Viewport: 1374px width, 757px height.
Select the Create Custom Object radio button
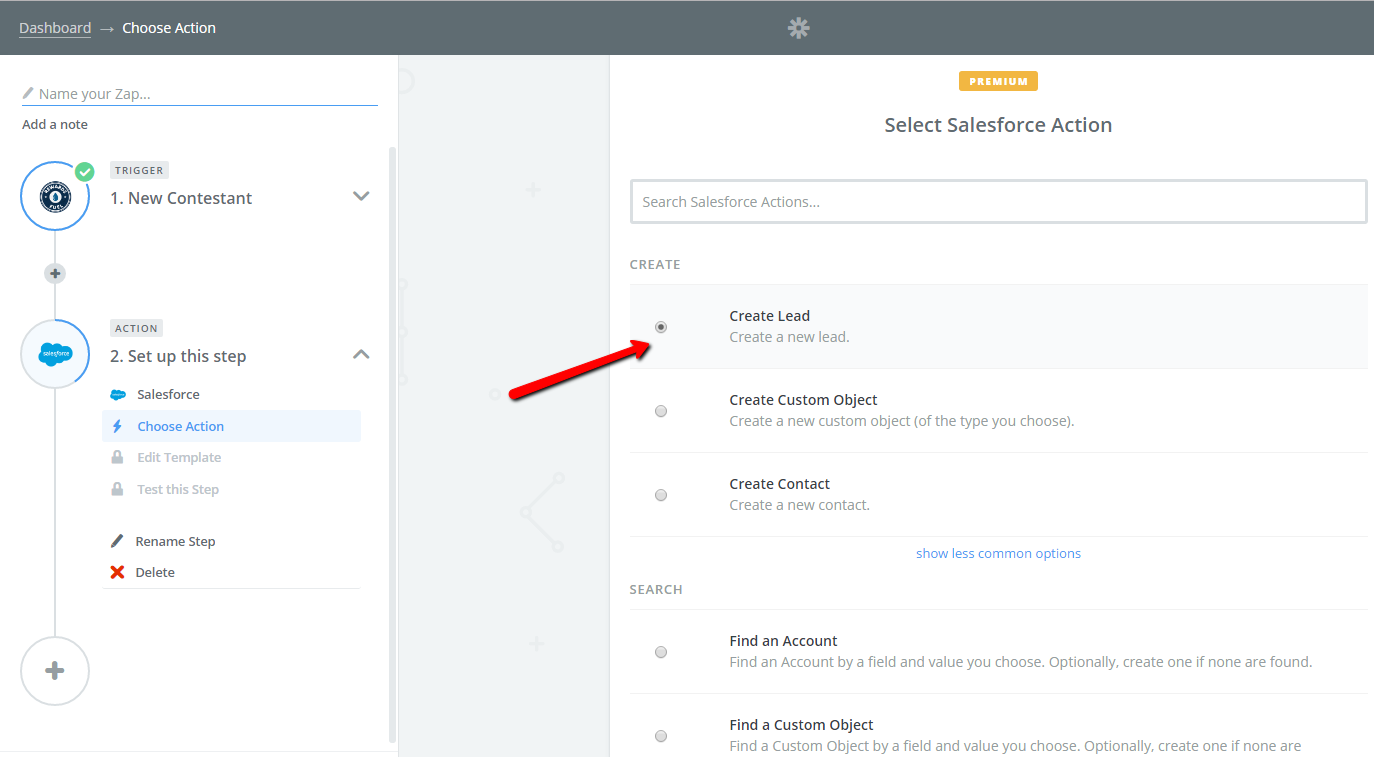[x=661, y=411]
